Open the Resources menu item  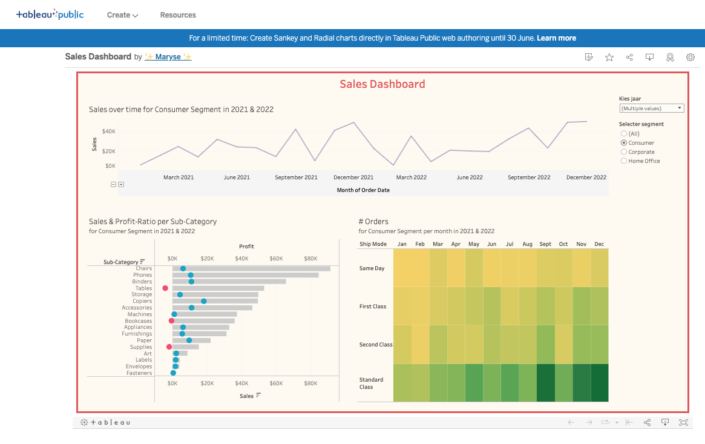click(176, 15)
